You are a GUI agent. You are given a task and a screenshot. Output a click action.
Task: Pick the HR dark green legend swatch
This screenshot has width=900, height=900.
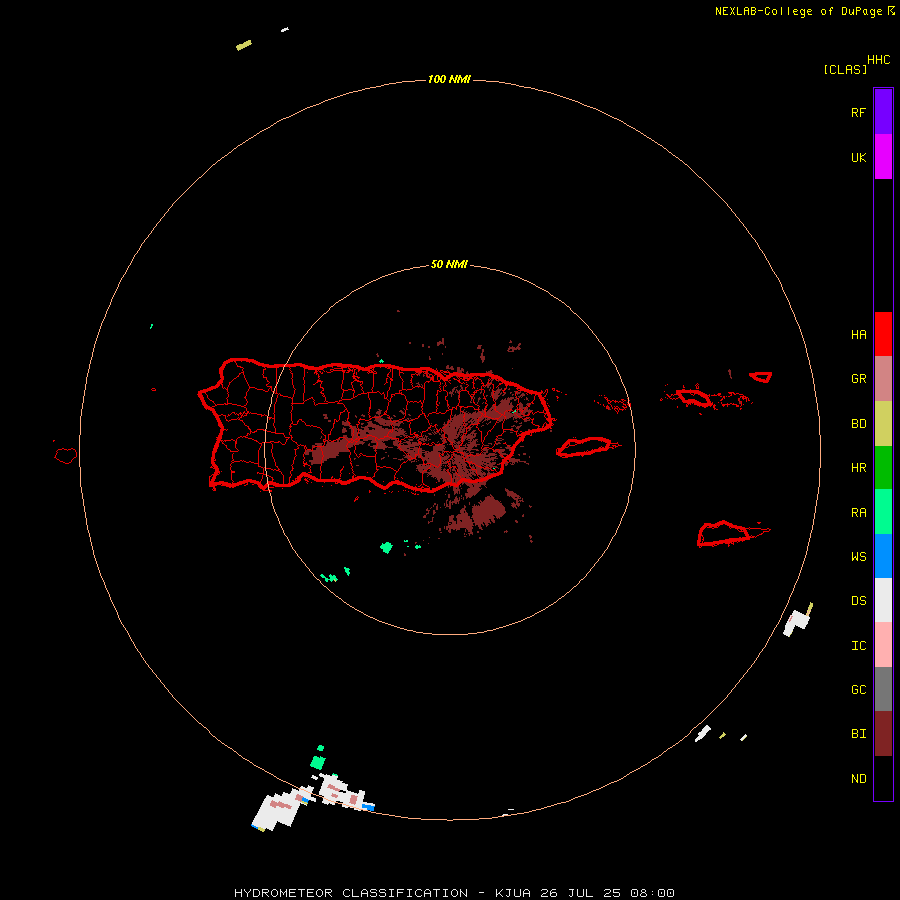coord(883,468)
